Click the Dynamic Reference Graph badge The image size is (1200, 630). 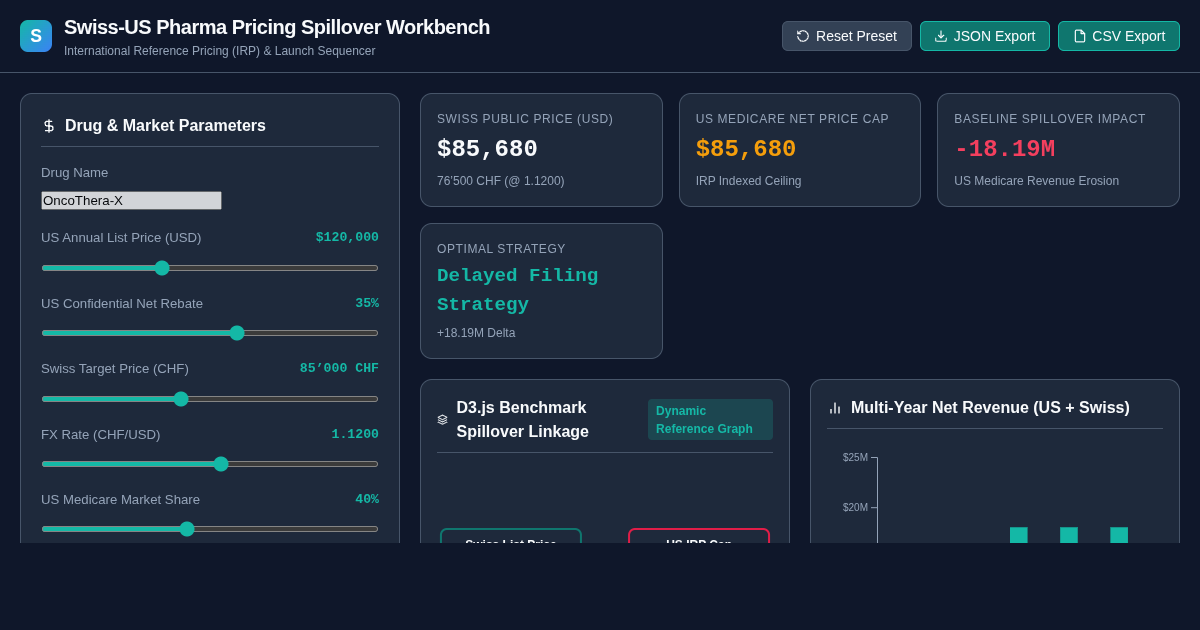click(x=710, y=420)
